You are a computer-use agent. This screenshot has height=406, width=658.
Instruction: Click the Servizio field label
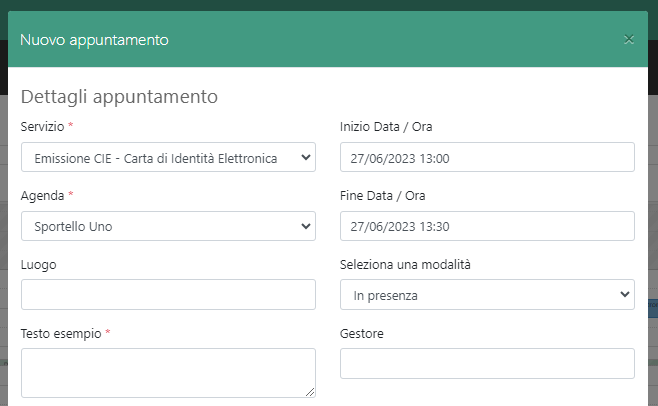(42, 127)
